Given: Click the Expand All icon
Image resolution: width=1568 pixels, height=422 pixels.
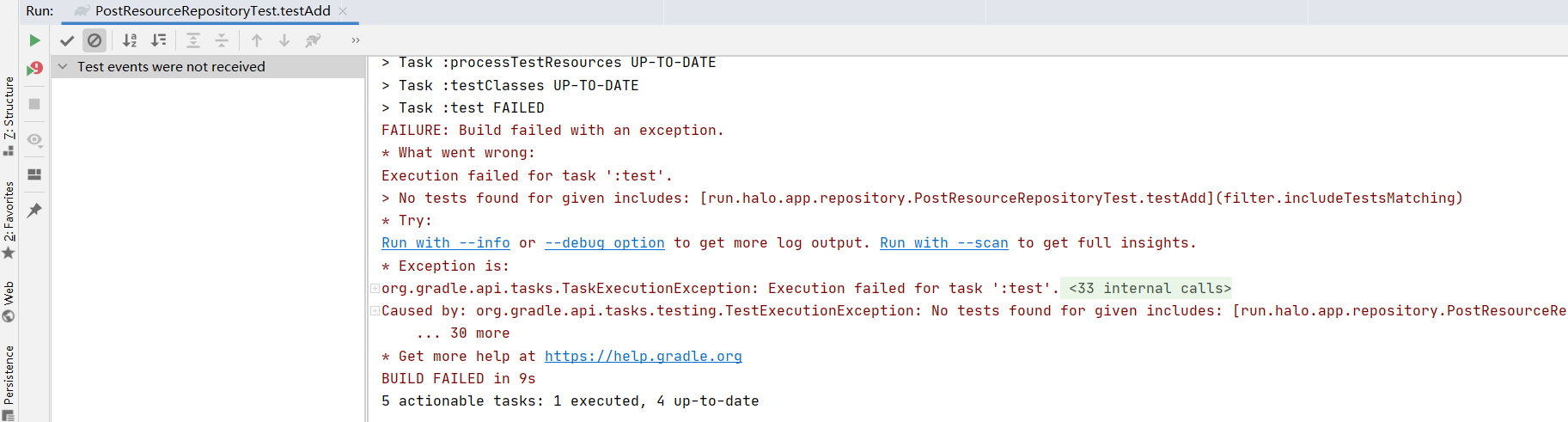Looking at the screenshot, I should tap(193, 40).
